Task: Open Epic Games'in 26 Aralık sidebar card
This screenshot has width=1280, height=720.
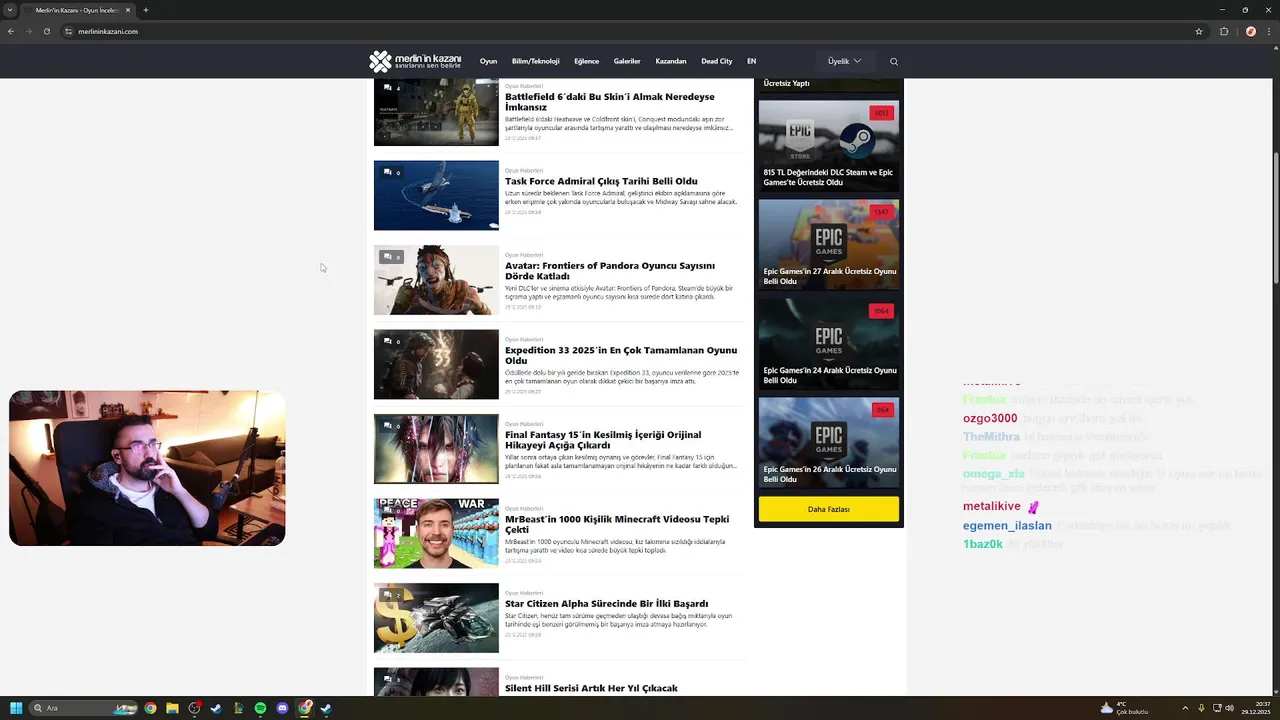Action: coord(829,443)
